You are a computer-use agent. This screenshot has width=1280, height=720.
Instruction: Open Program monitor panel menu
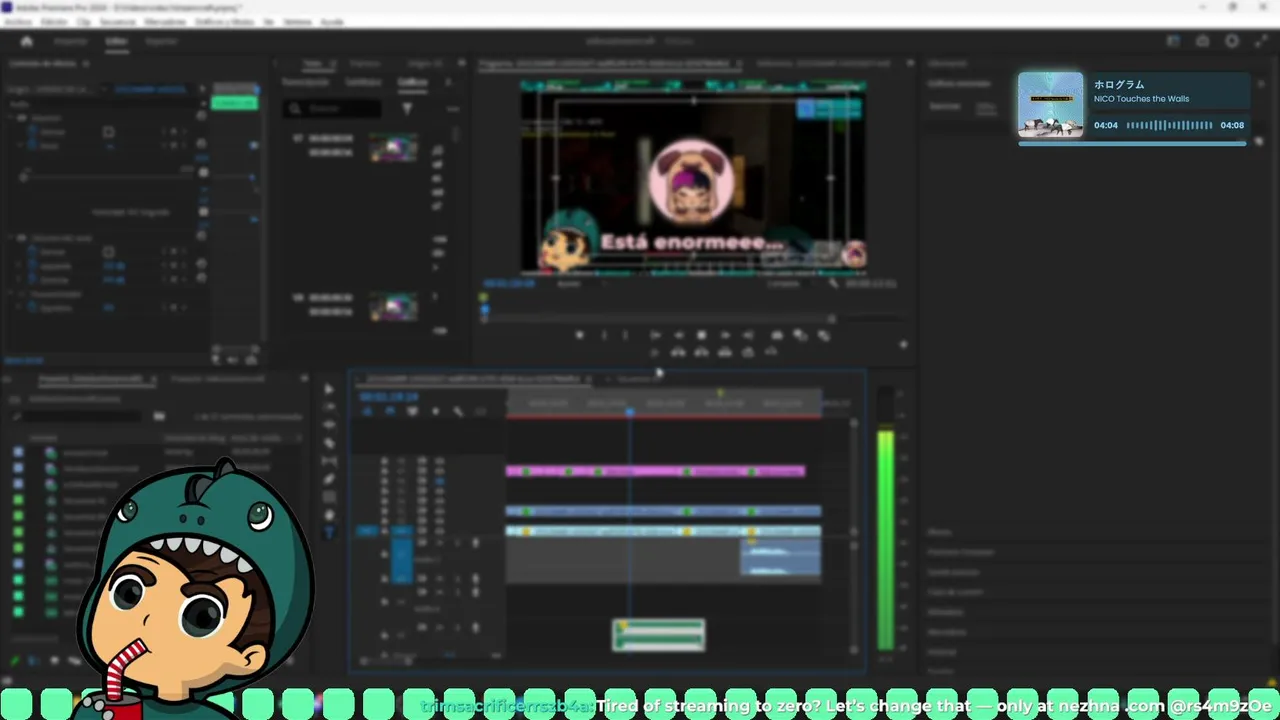(739, 63)
